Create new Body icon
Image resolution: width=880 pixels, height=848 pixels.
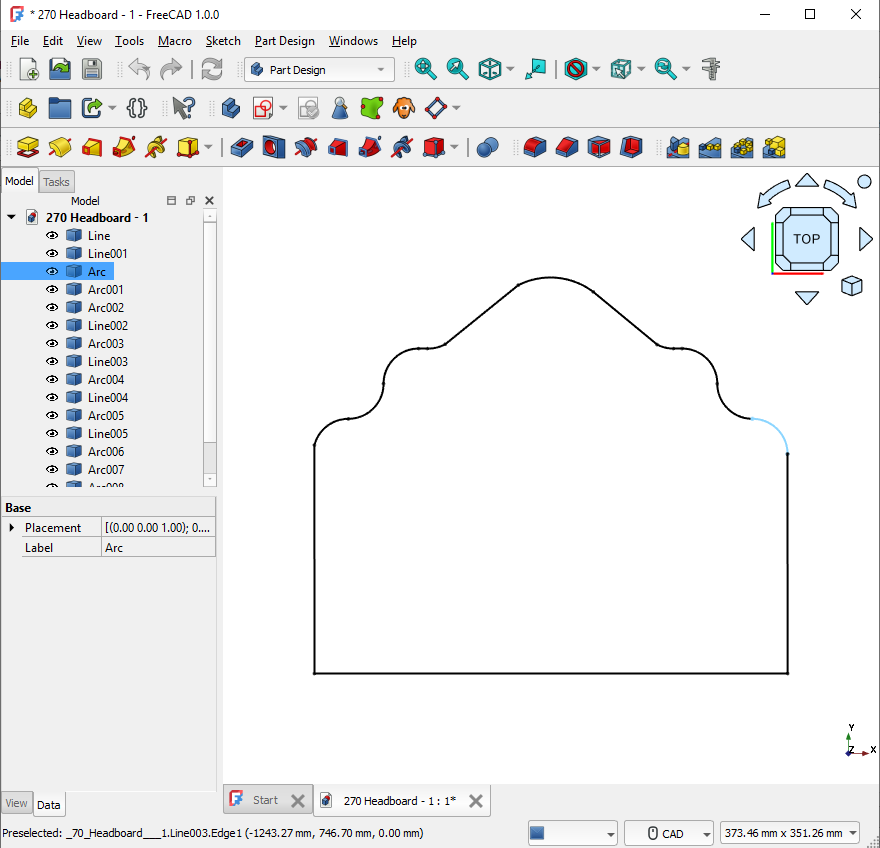(231, 108)
